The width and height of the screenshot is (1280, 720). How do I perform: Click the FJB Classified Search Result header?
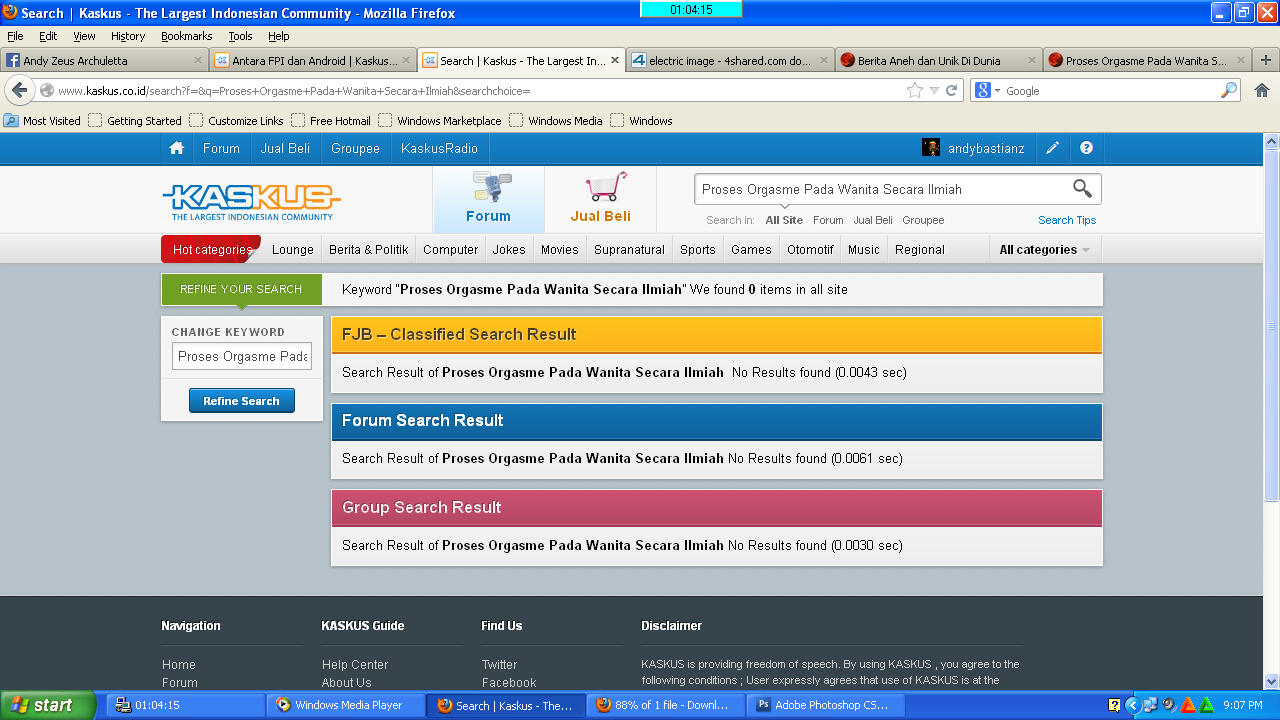[716, 334]
